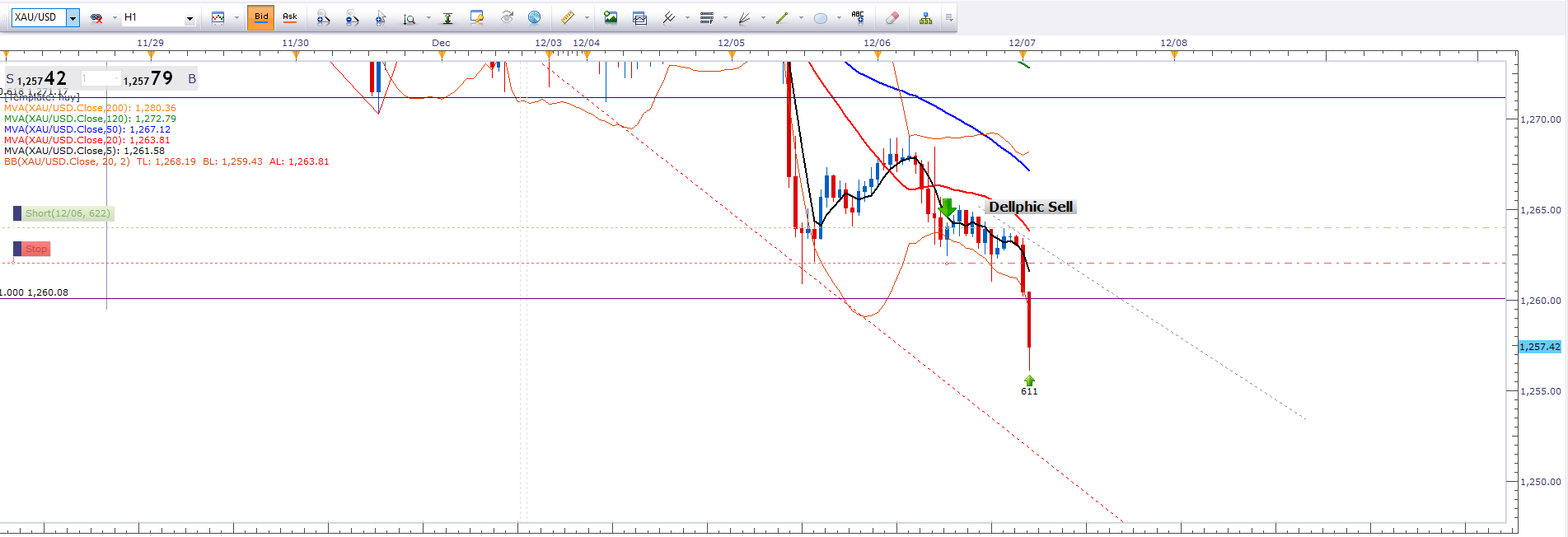Toggle the unlink chart icon
Image resolution: width=1568 pixels, height=537 pixels.
96,17
